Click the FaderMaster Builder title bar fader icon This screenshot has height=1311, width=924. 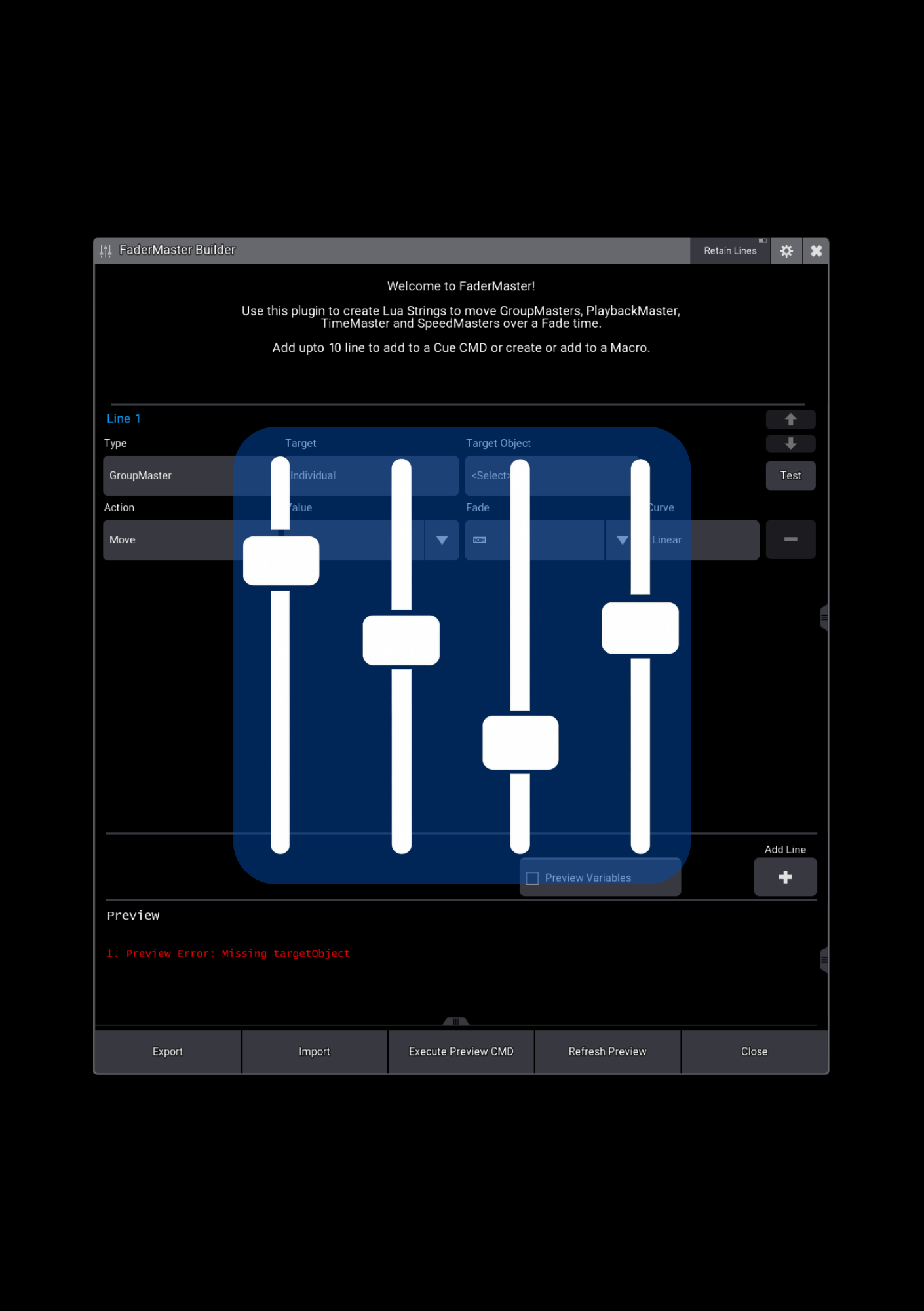tap(106, 250)
